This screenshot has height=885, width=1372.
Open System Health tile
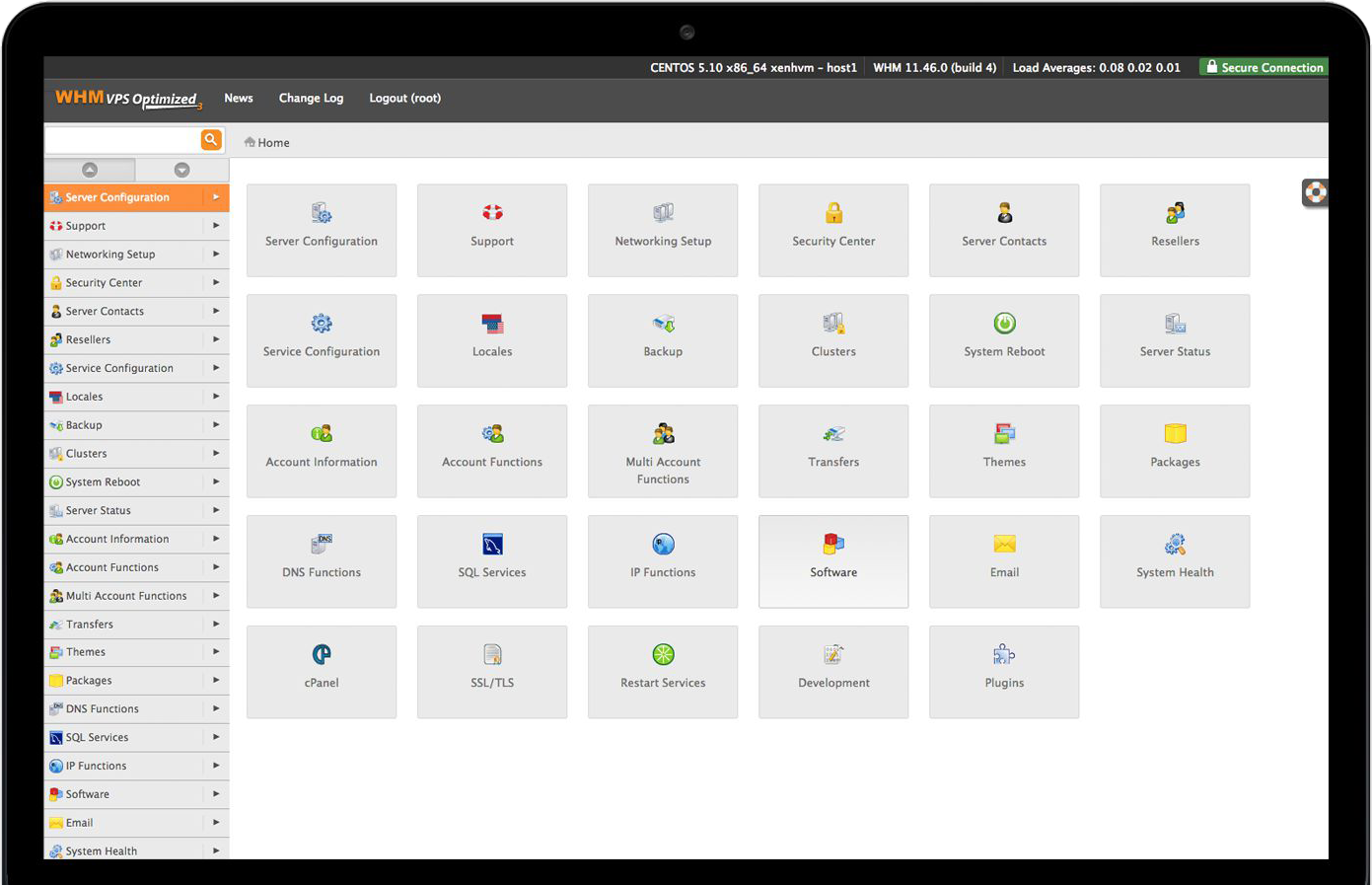[1175, 561]
